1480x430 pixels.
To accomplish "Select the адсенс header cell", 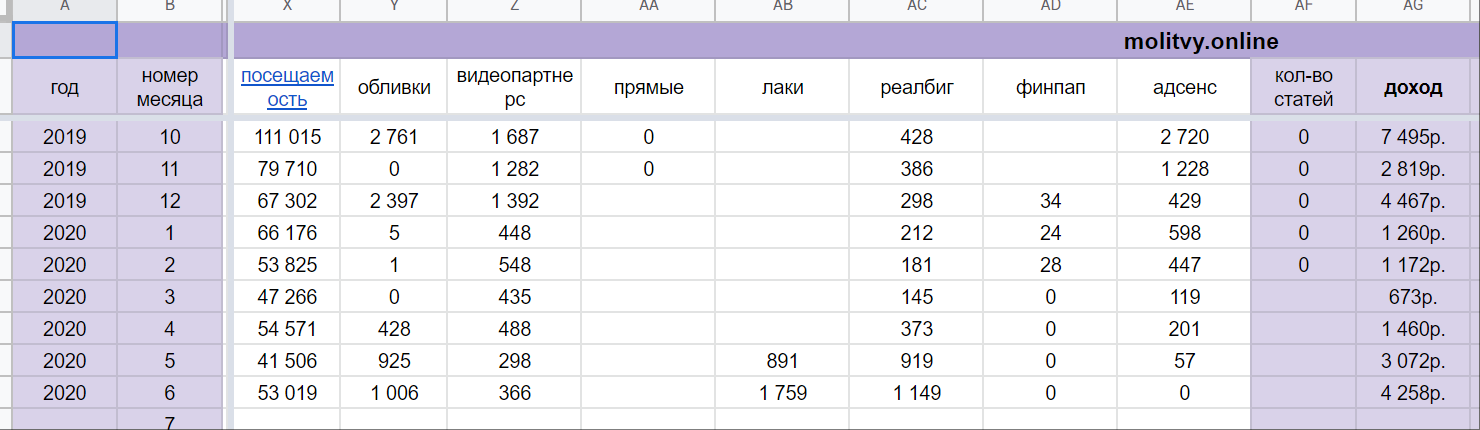I will pyautogui.click(x=1184, y=88).
